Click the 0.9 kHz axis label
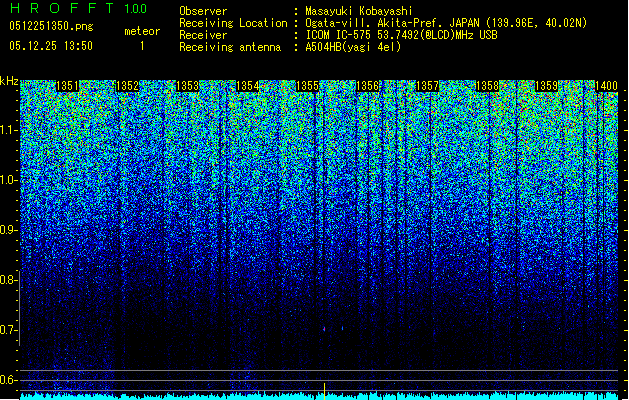The image size is (629, 400). [8, 230]
